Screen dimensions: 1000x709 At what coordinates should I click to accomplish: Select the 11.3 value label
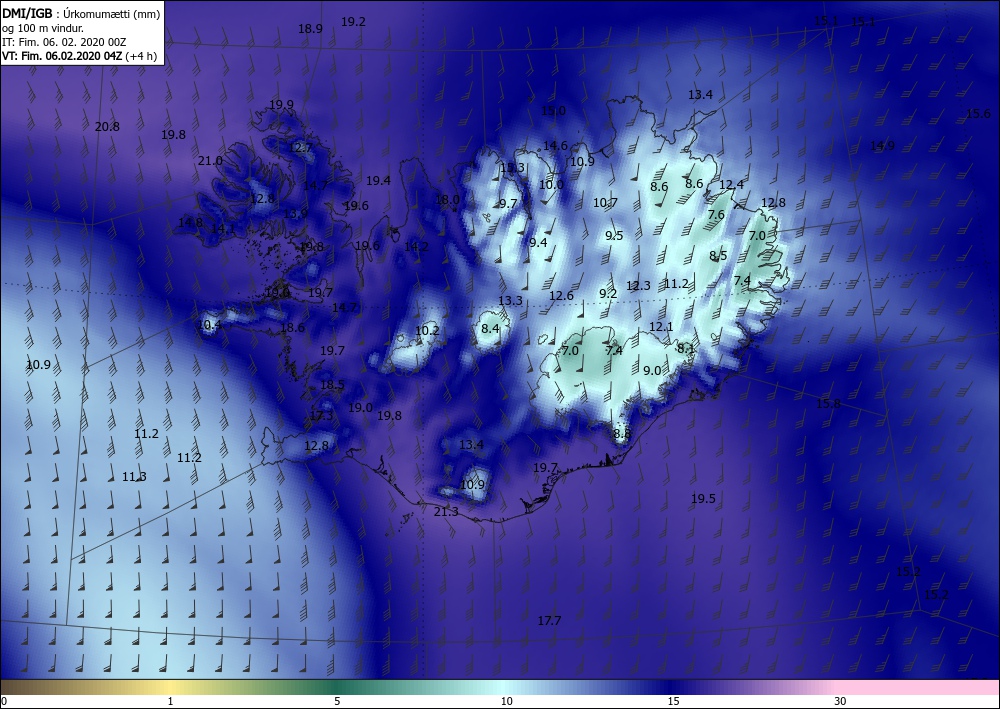(134, 477)
